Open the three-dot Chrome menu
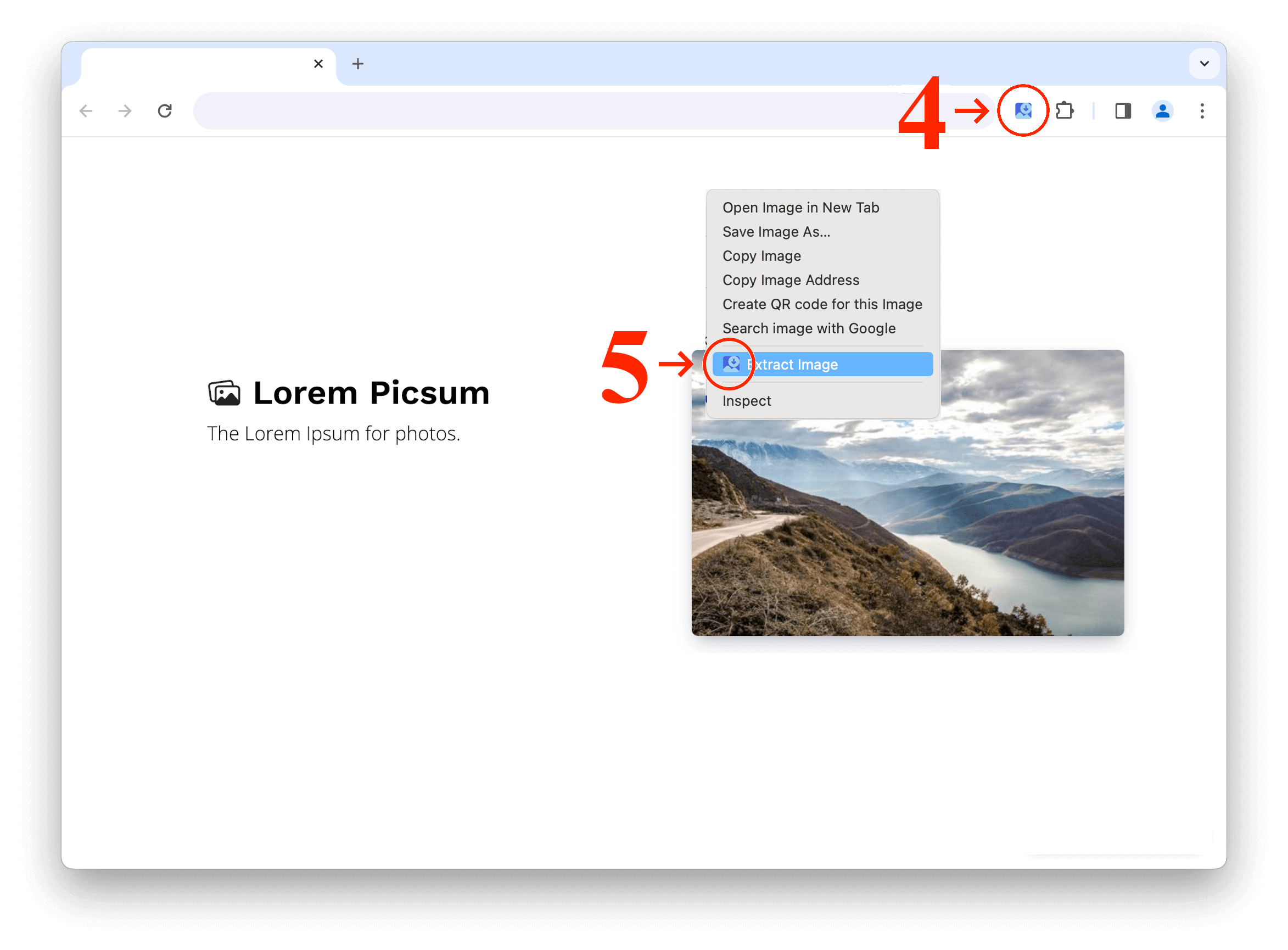The image size is (1288, 950). click(x=1203, y=111)
